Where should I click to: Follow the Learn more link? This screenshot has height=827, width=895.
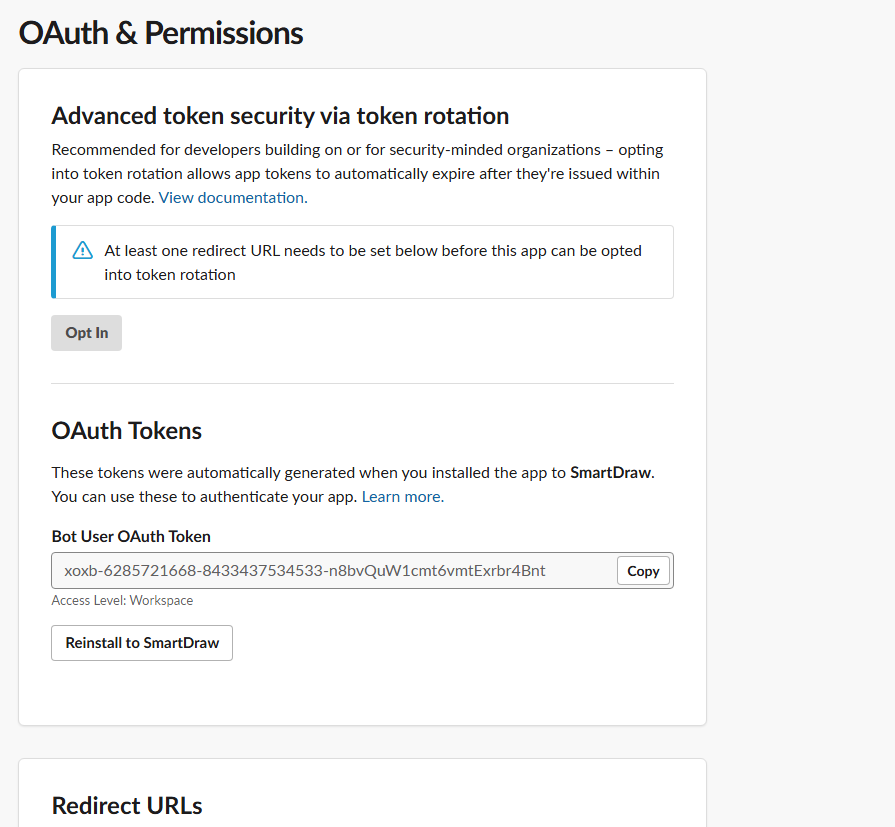(402, 497)
